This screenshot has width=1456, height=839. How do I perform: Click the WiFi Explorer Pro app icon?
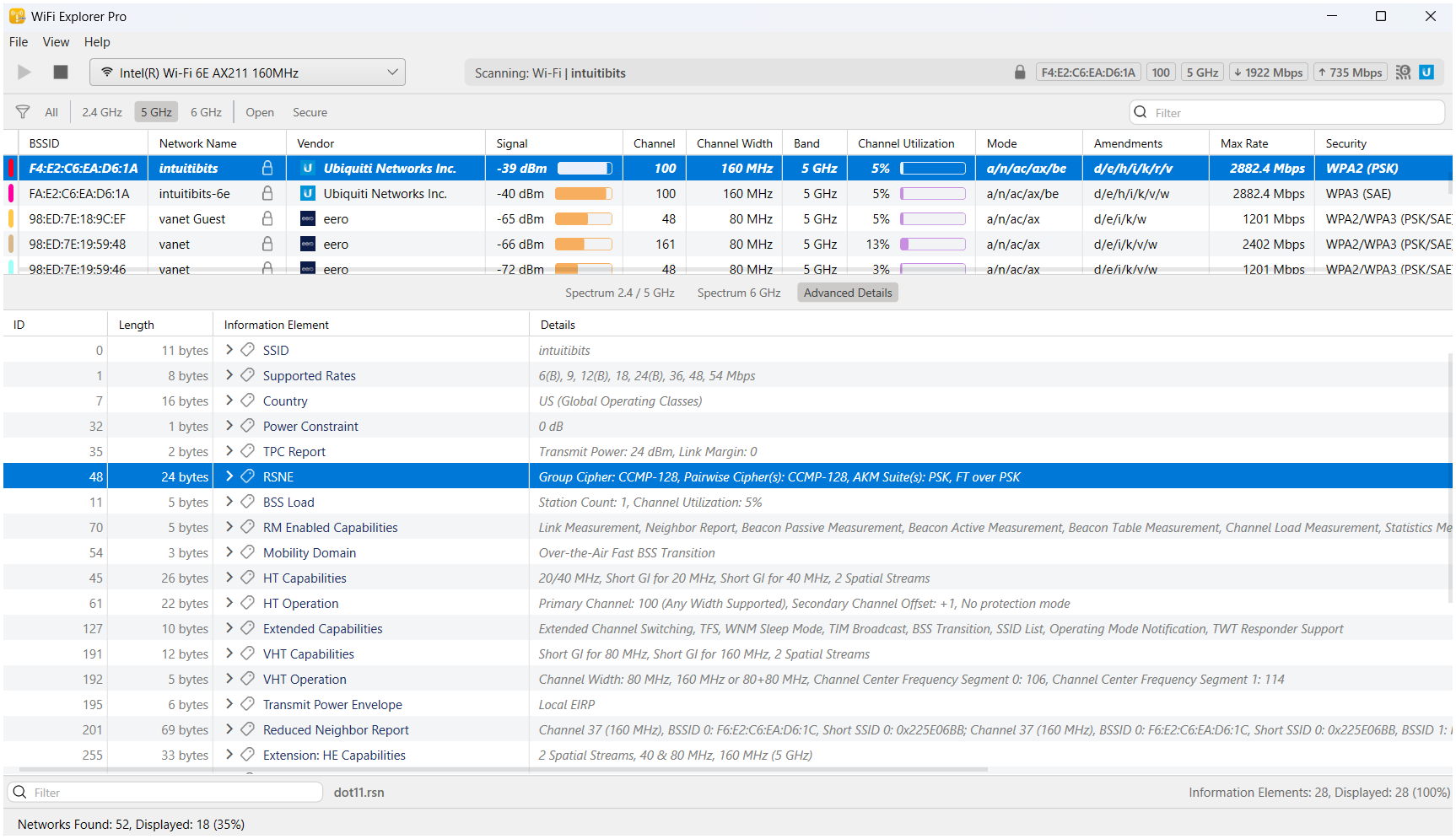[17, 16]
